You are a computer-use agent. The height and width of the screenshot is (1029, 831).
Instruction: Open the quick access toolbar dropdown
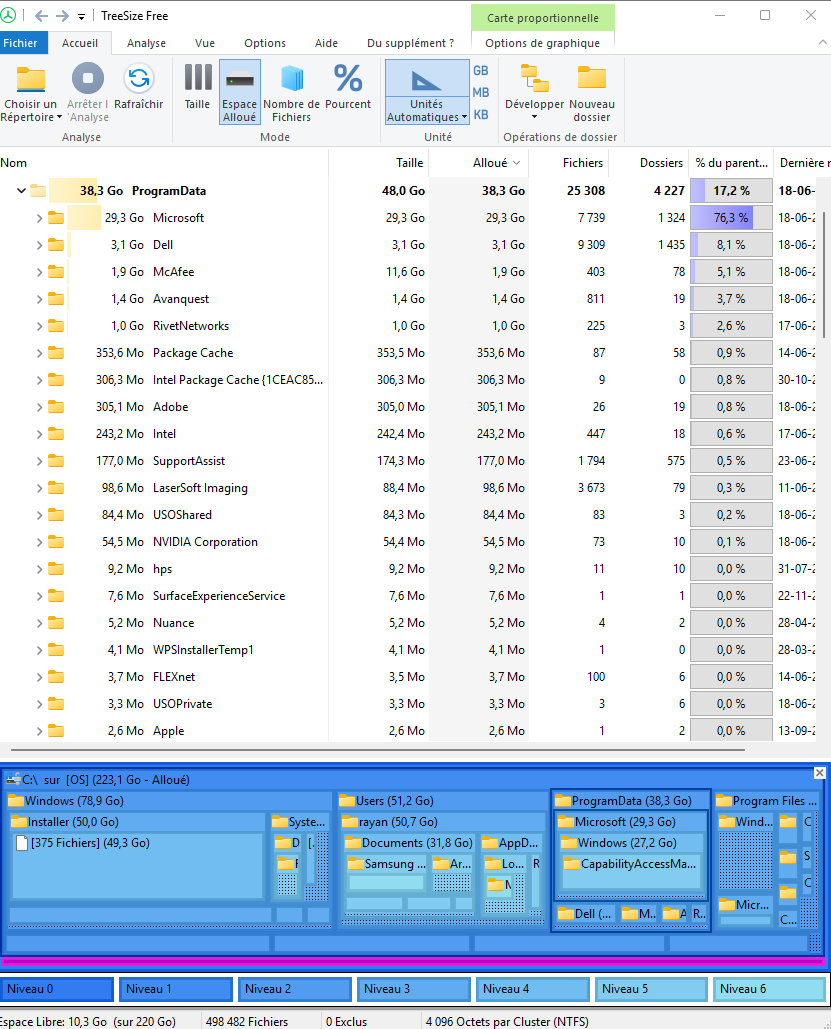click(81, 16)
